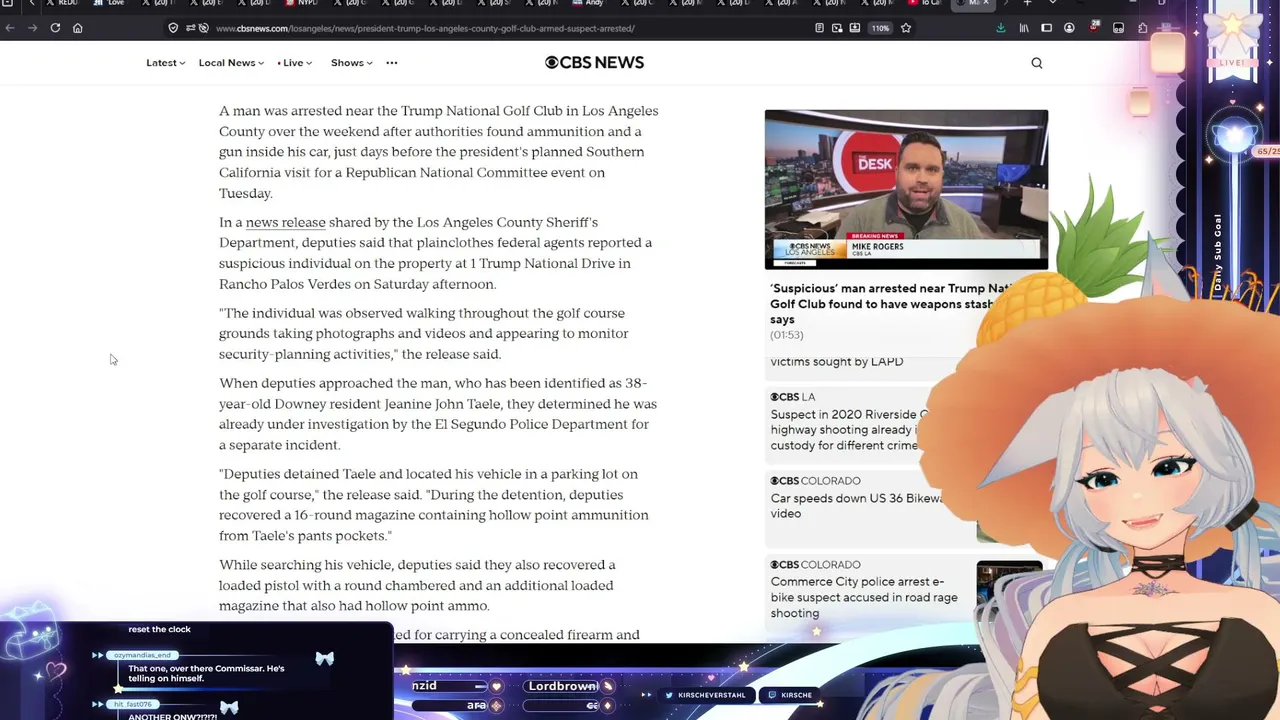Open the extensions puzzle icon

click(1143, 28)
